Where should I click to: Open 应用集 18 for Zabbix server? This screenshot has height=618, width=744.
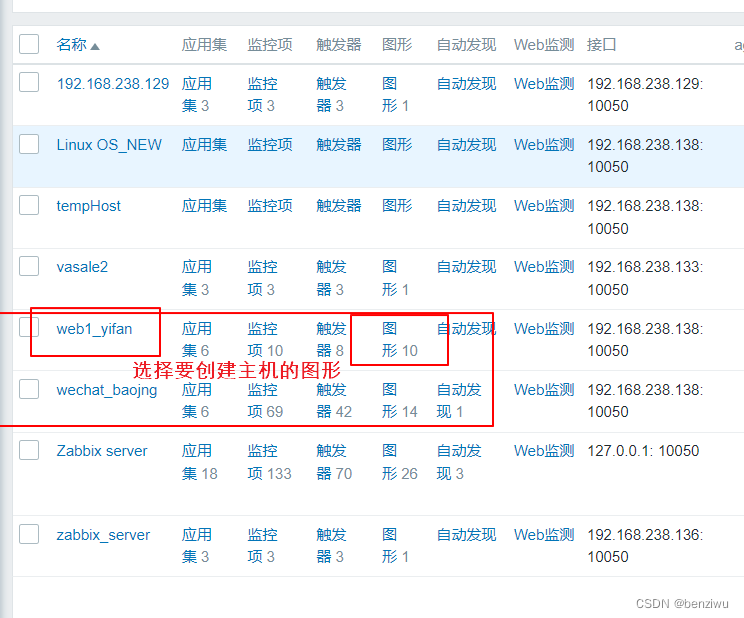pos(199,462)
